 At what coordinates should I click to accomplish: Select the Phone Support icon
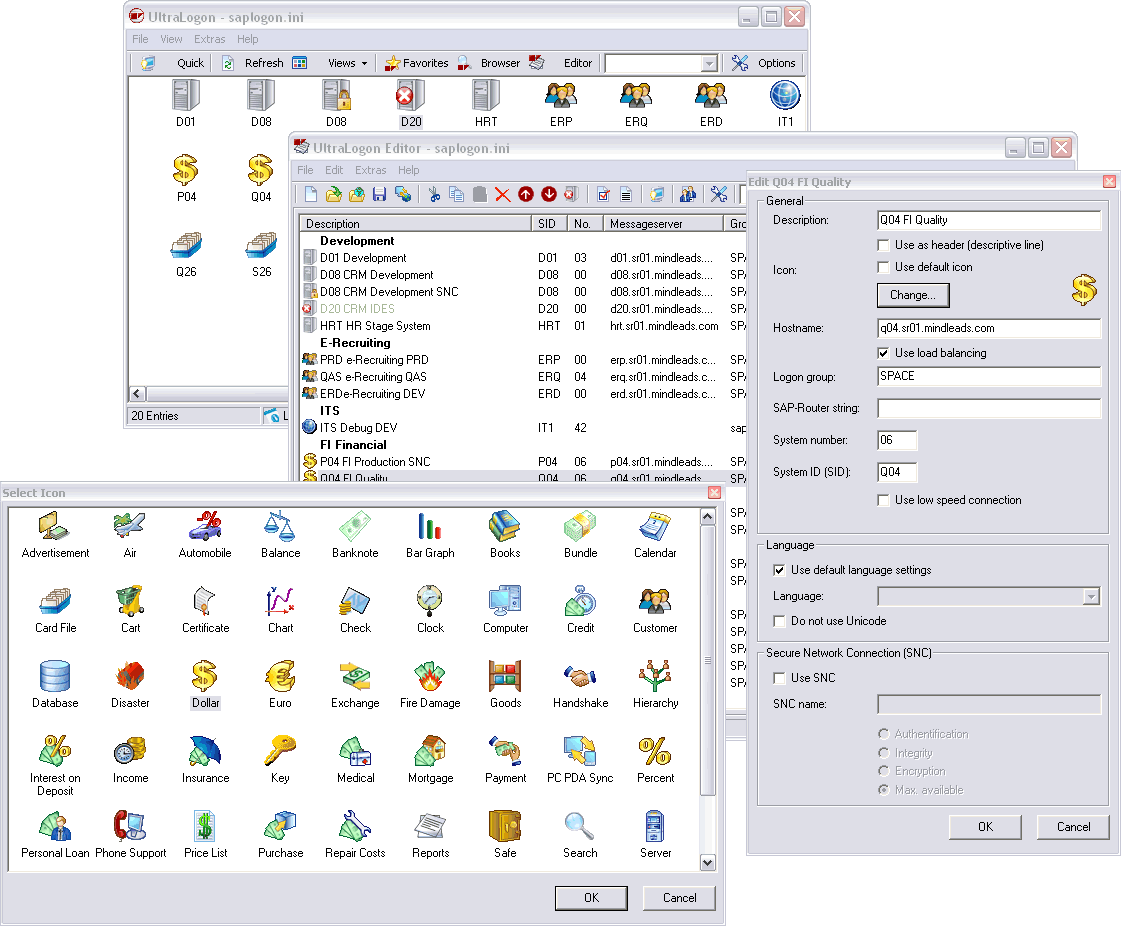click(130, 834)
